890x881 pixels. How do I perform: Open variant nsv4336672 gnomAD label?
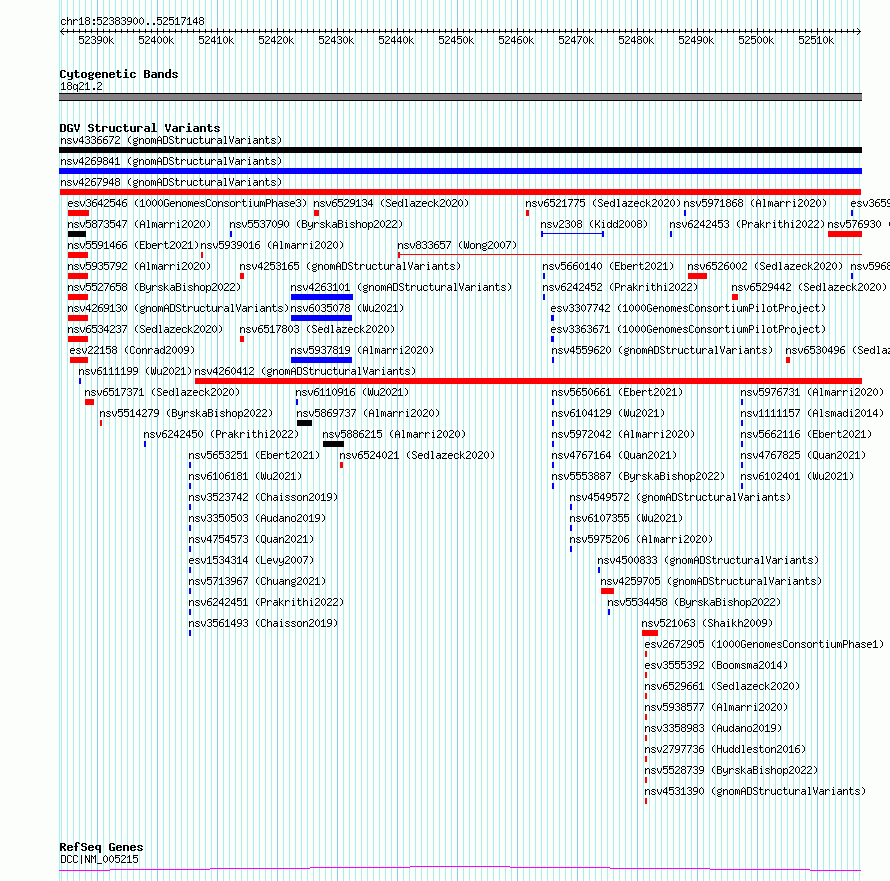coord(171,140)
